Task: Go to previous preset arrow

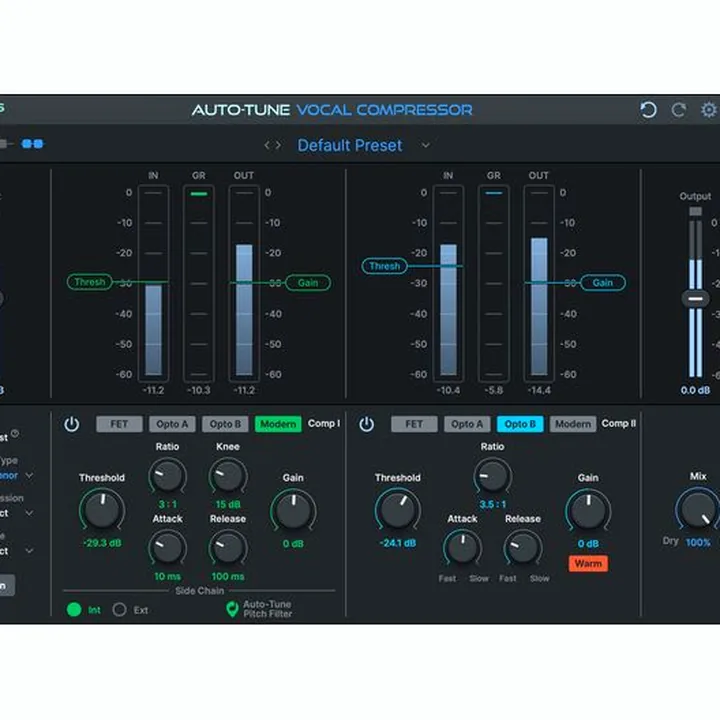Action: (267, 146)
